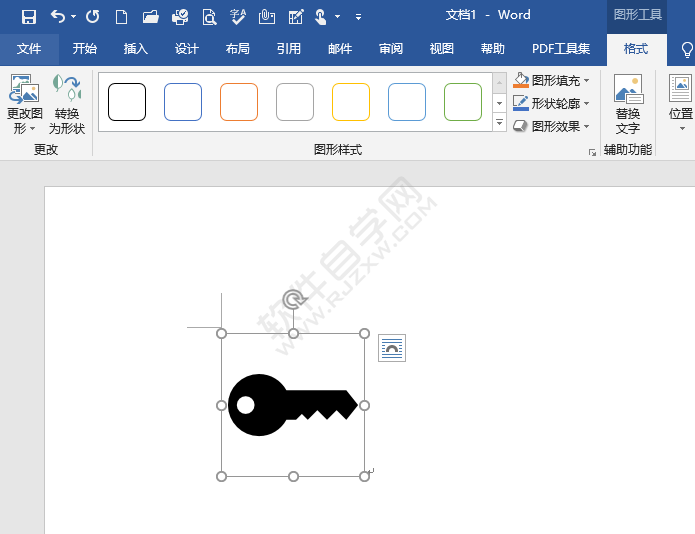Go to previous row of graphic styles

point(500,83)
